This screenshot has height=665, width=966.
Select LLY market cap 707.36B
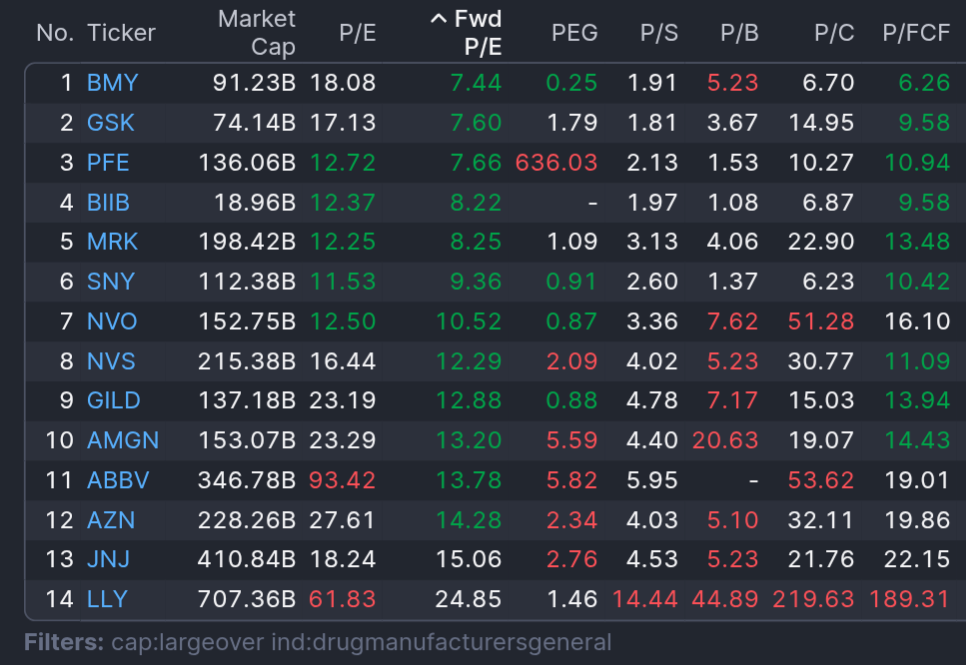(246, 599)
